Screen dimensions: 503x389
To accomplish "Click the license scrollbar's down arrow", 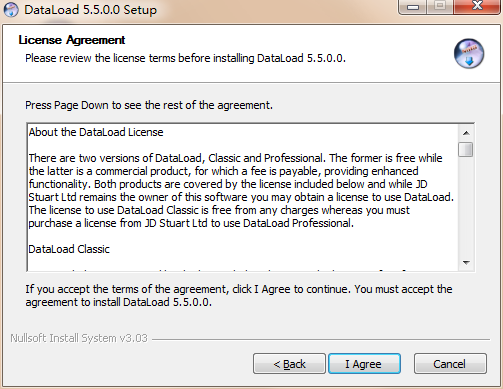I will pyautogui.click(x=466, y=263).
